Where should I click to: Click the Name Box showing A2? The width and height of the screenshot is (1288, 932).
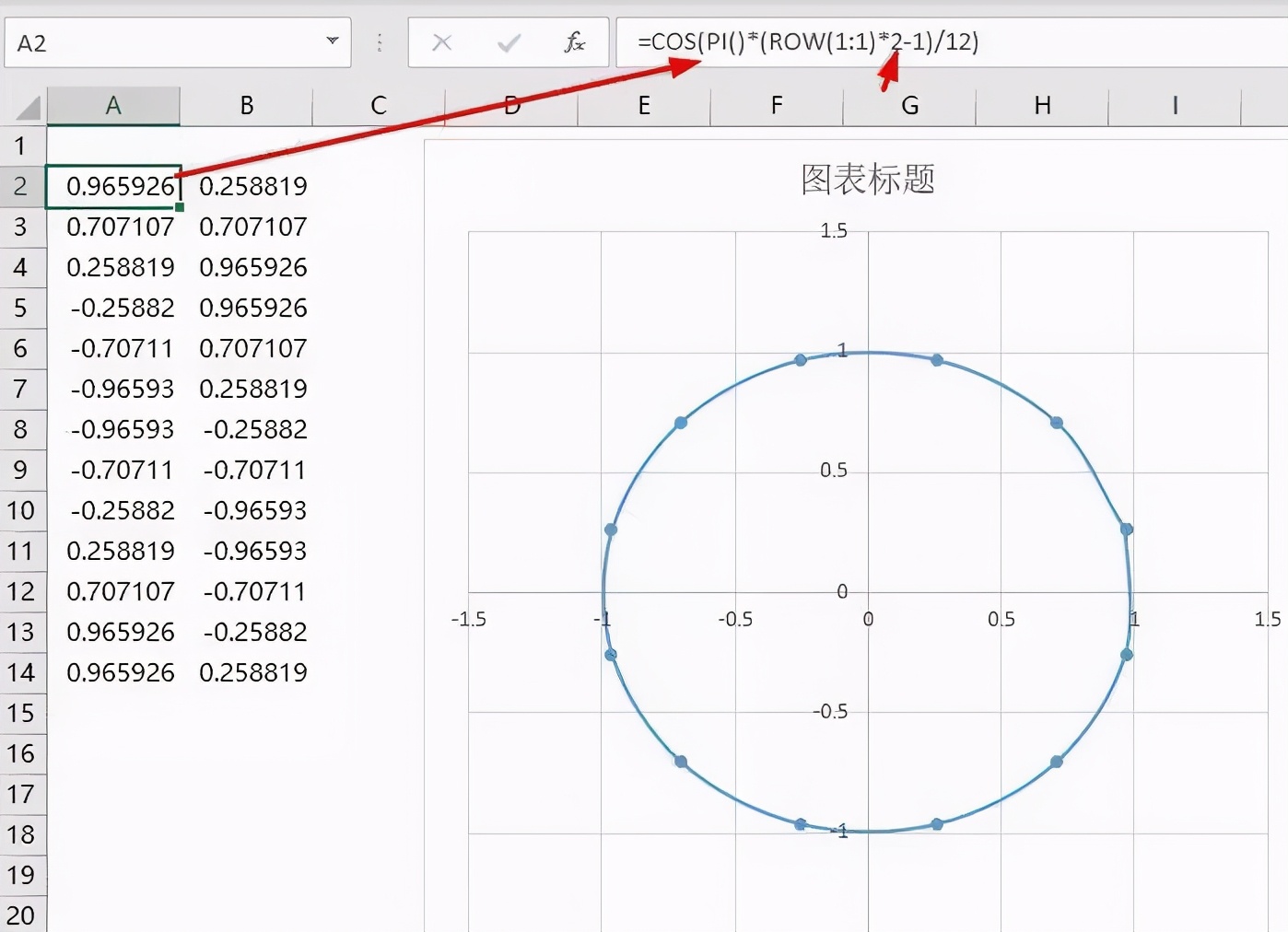166,43
